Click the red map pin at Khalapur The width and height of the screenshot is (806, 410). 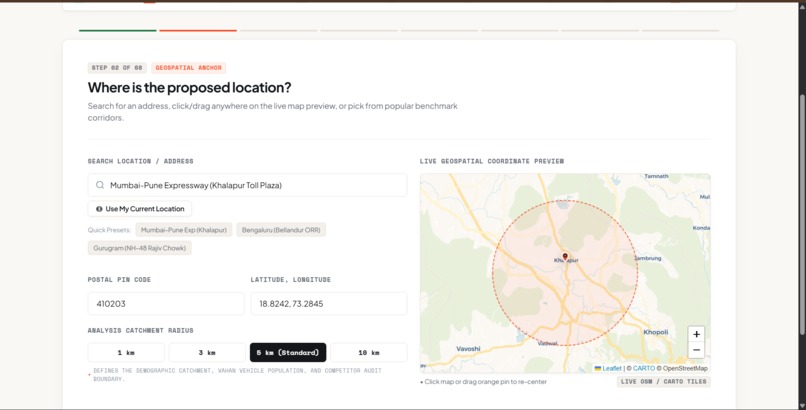pyautogui.click(x=565, y=256)
